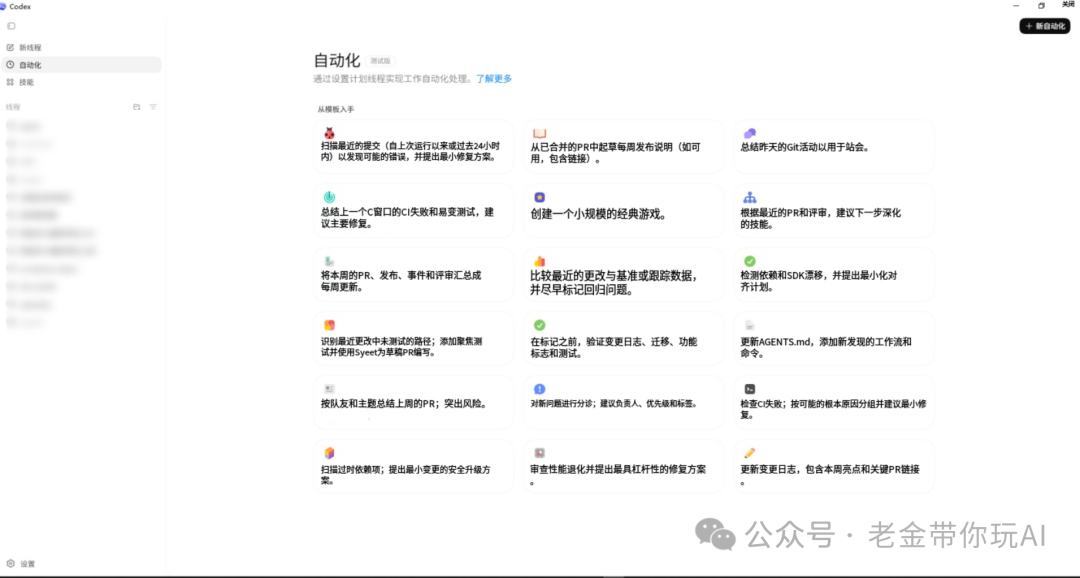Click the orange square icon on the 未测试的路径 card
Image resolution: width=1080 pixels, height=578 pixels.
[x=329, y=325]
